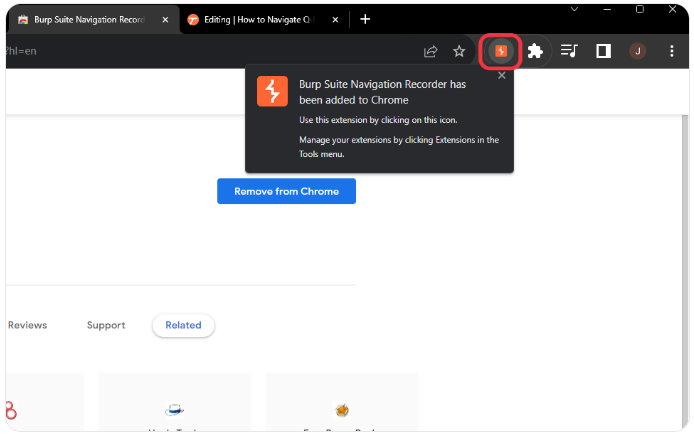
Task: Close the extension added popup
Action: click(x=501, y=76)
